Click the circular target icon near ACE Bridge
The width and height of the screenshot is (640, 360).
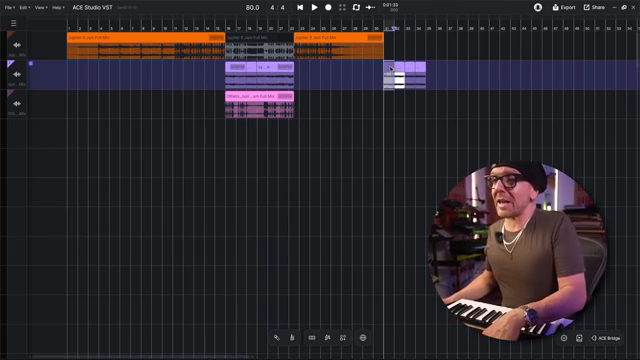pos(564,338)
